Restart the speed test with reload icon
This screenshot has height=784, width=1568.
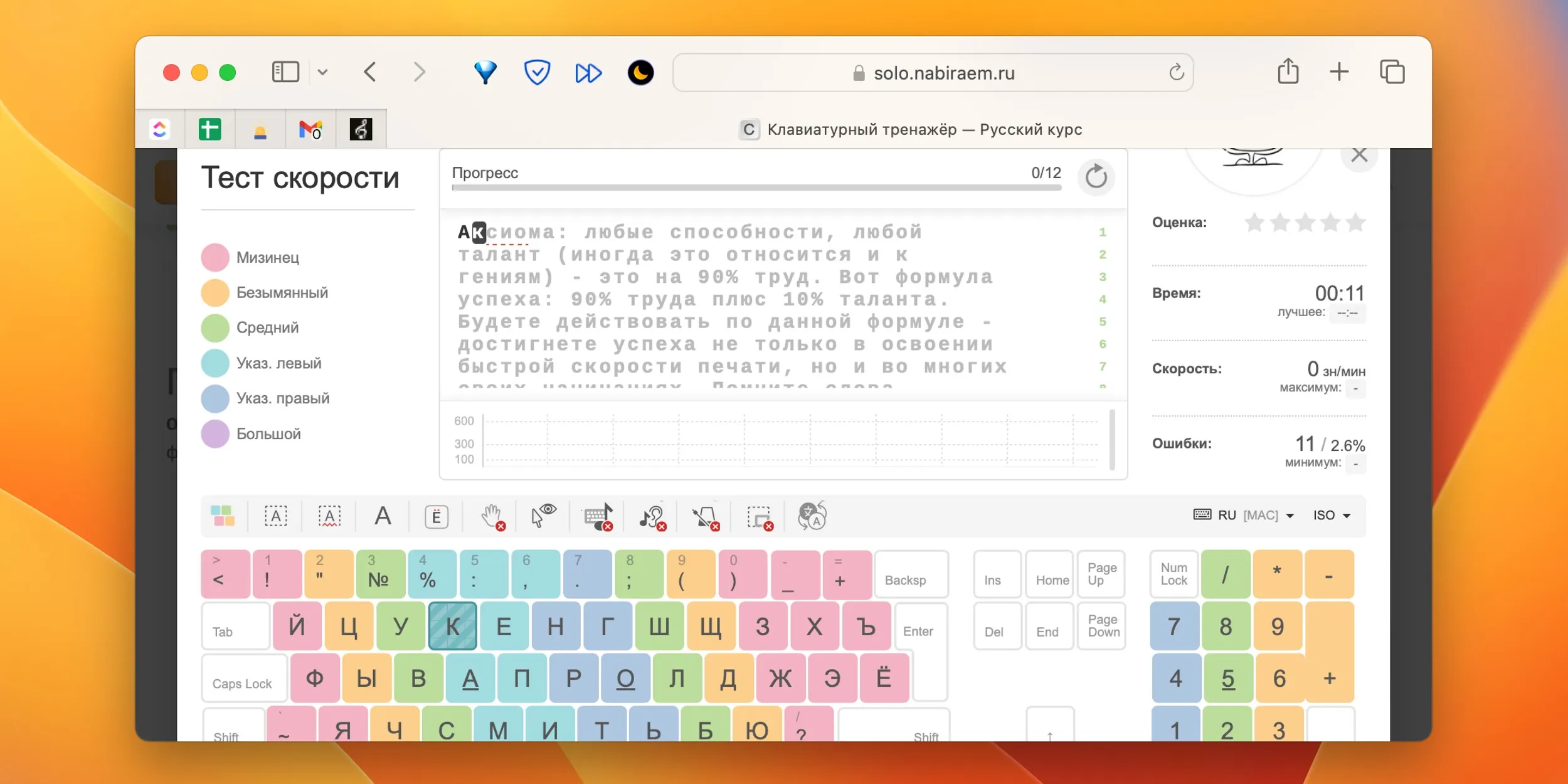(x=1096, y=177)
